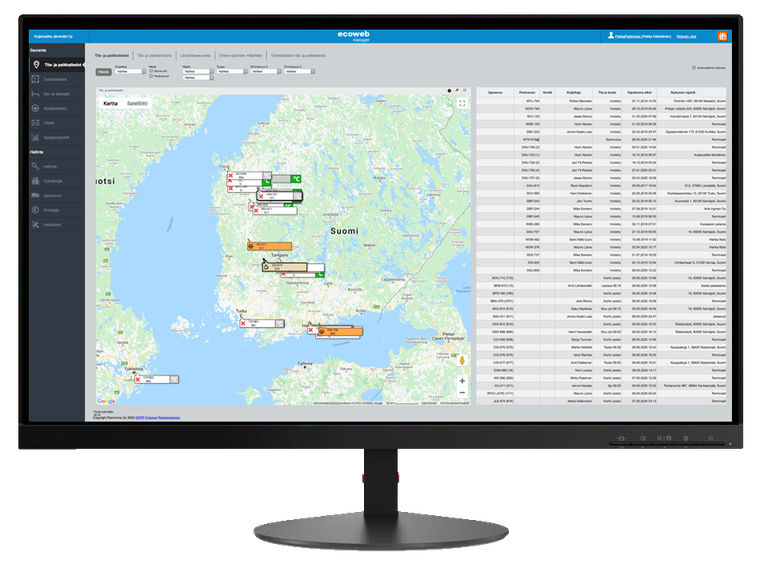The image size is (768, 576).
Task: Sort by Kuljettaja column header
Action: pos(574,93)
